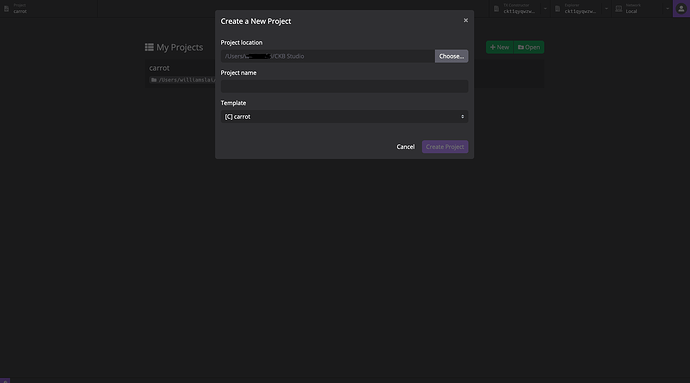This screenshot has width=690, height=383.
Task: Expand the Network dropdown arrow
Action: [x=668, y=9]
